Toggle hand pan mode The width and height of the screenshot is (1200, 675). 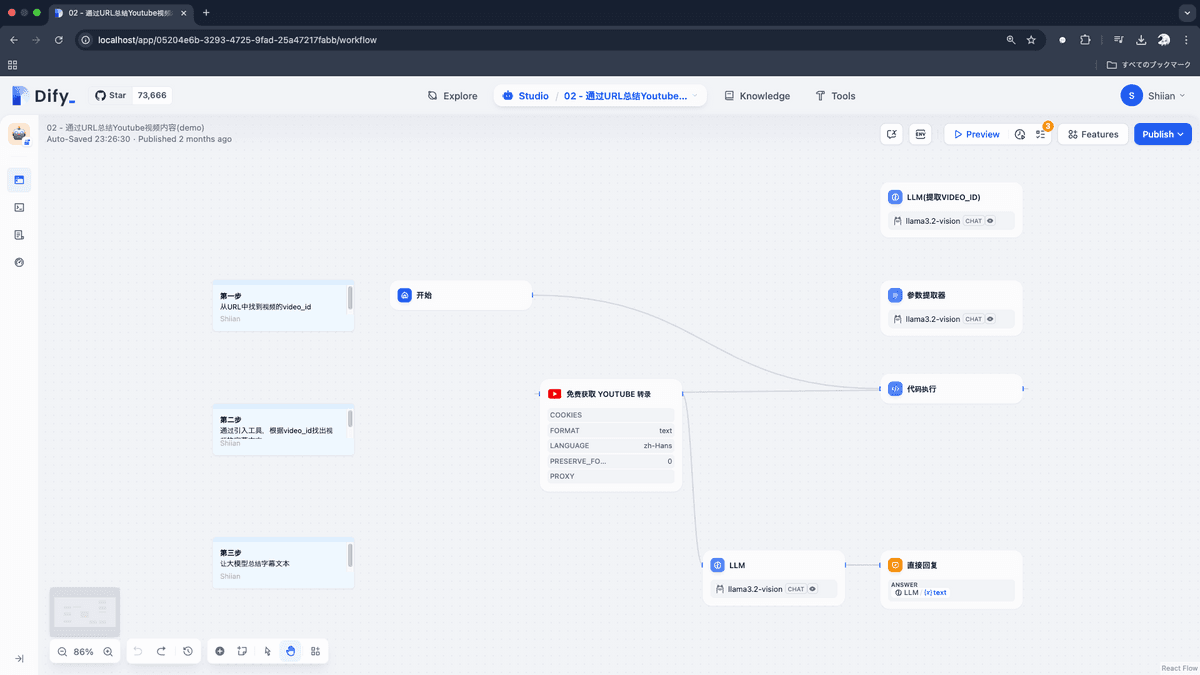pyautogui.click(x=291, y=651)
